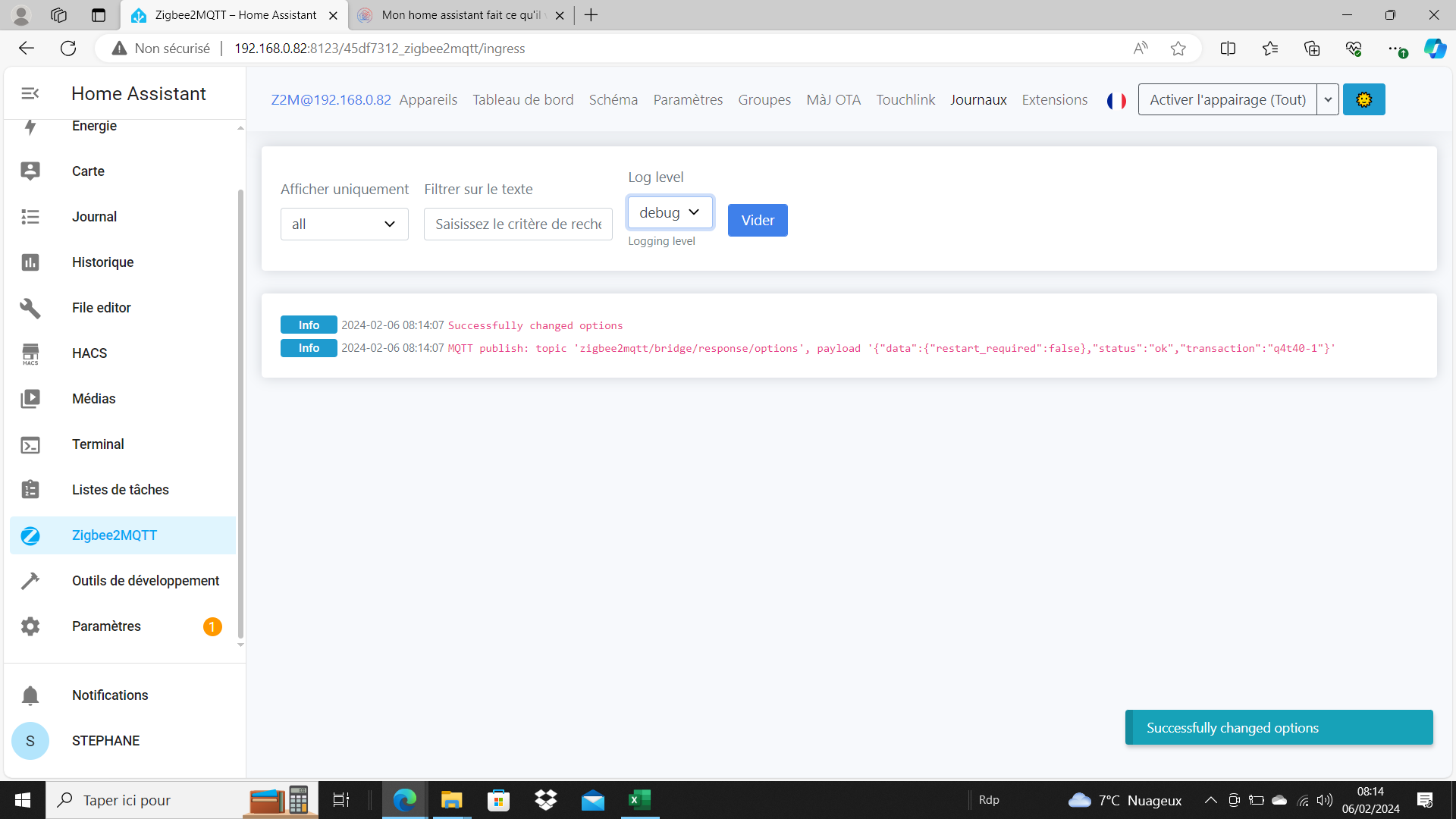Open File Explorer from the taskbar
This screenshot has width=1456, height=819.
(x=452, y=800)
